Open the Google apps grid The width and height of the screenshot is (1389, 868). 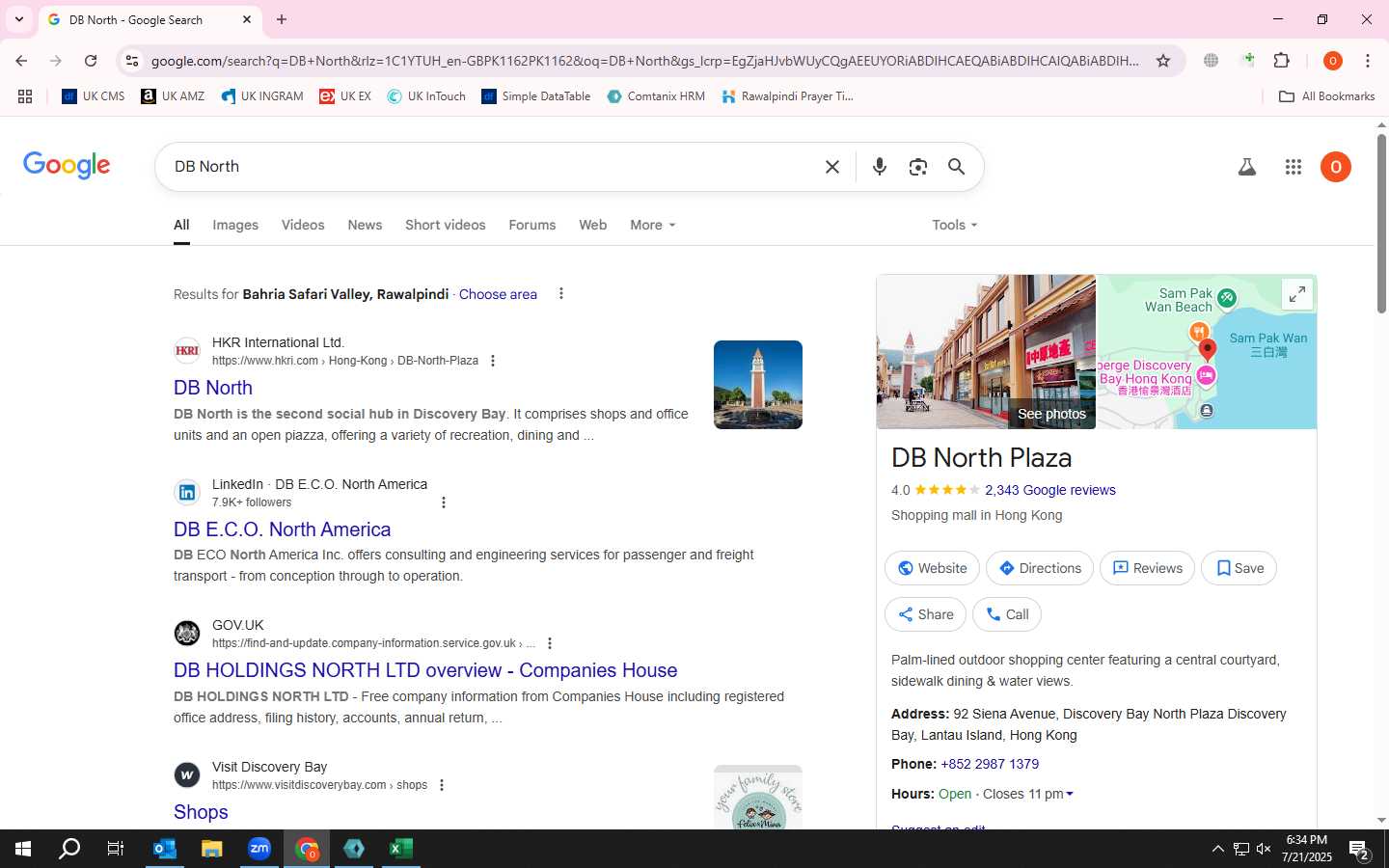click(1294, 167)
